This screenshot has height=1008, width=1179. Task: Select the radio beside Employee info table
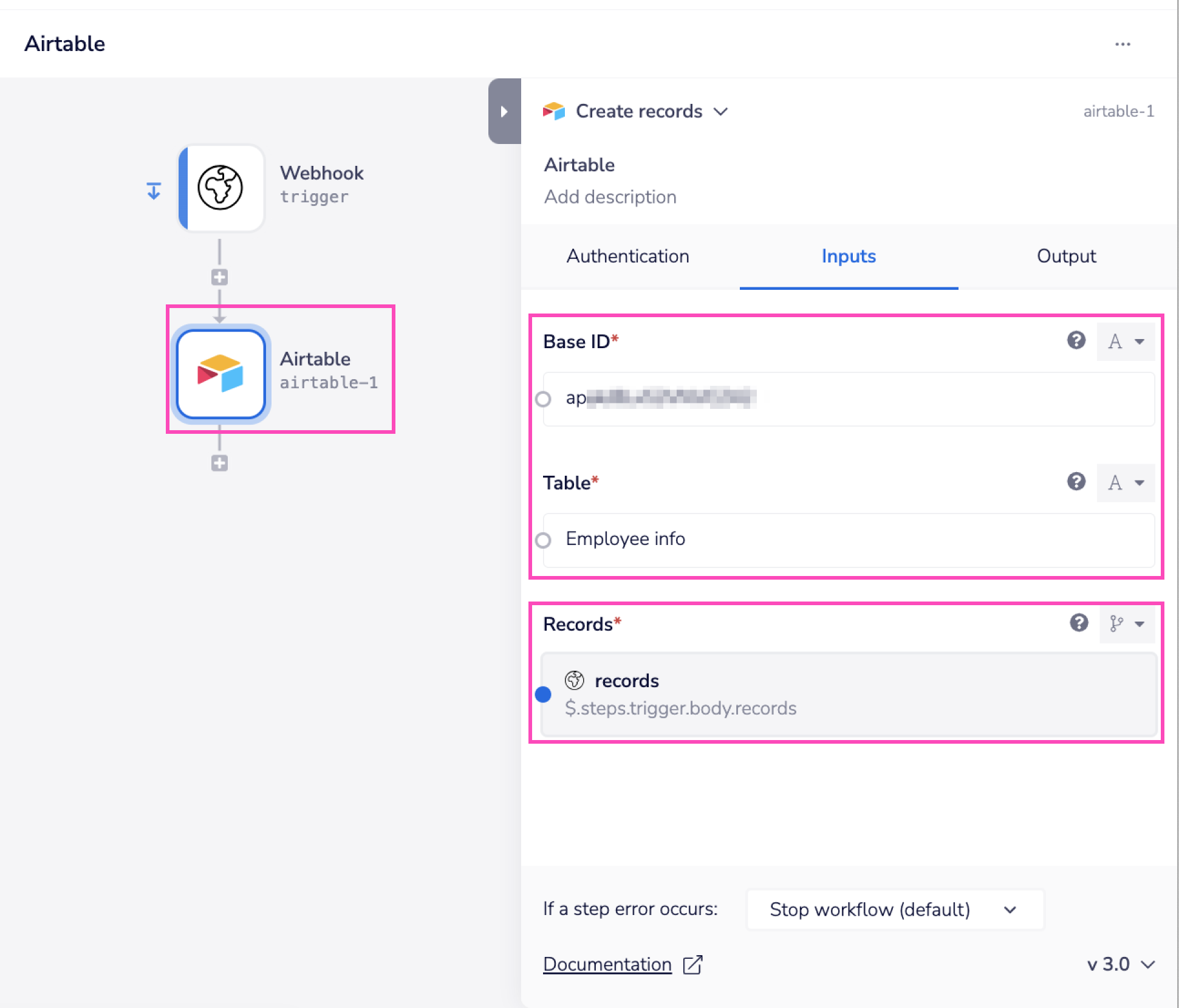(x=543, y=540)
